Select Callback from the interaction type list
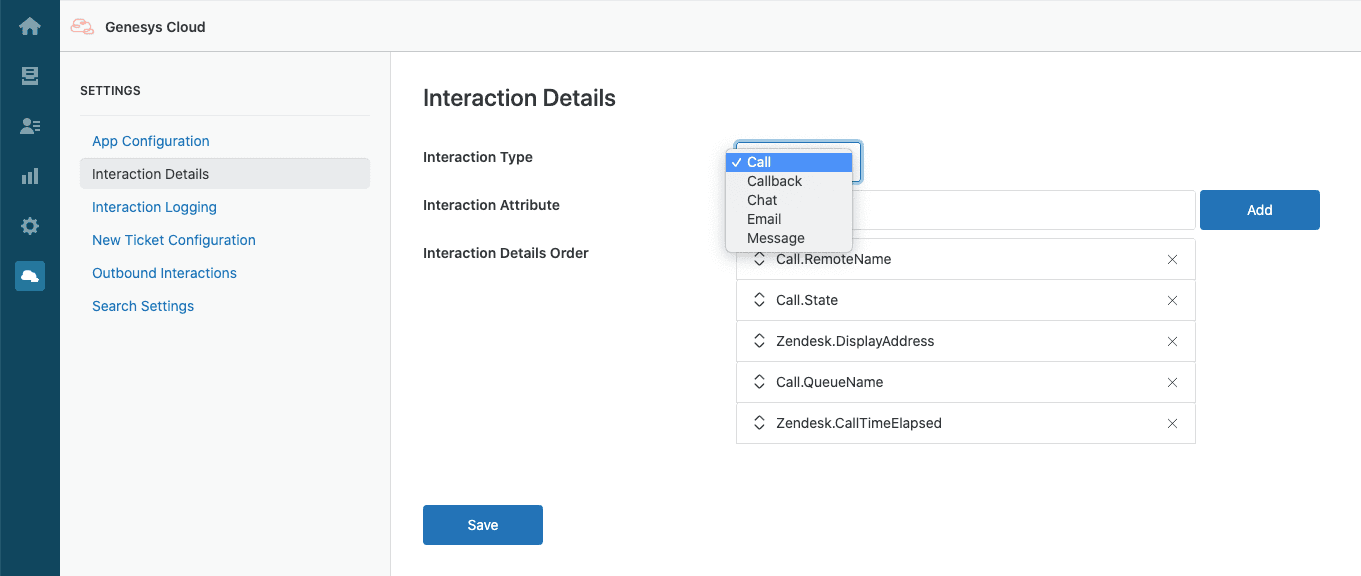 773,181
